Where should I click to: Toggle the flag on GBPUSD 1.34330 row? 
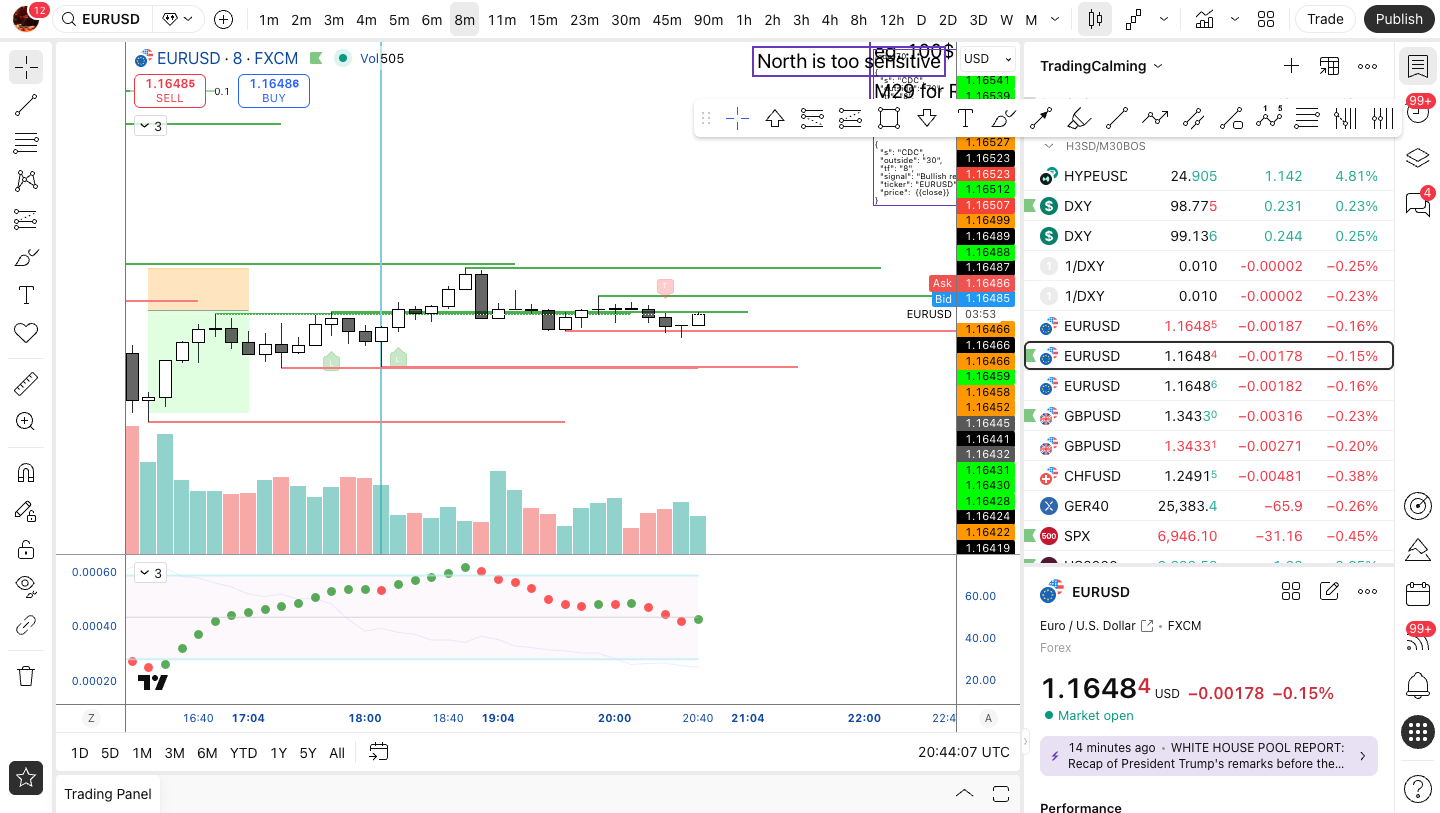pos(1030,416)
